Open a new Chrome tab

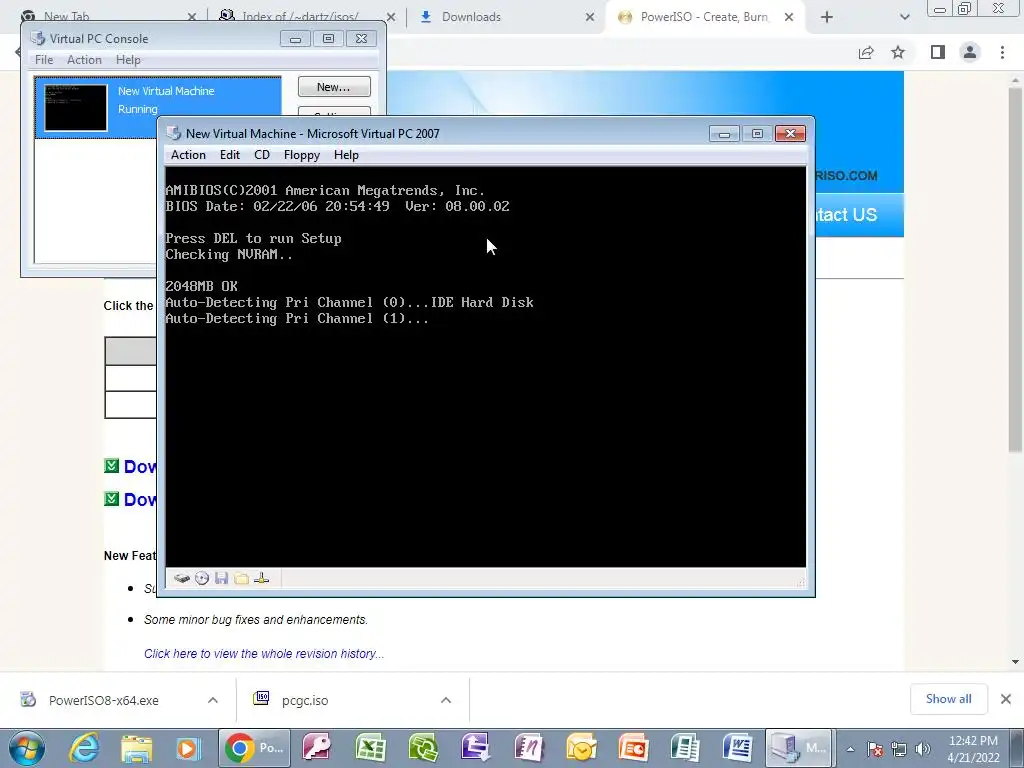click(827, 17)
